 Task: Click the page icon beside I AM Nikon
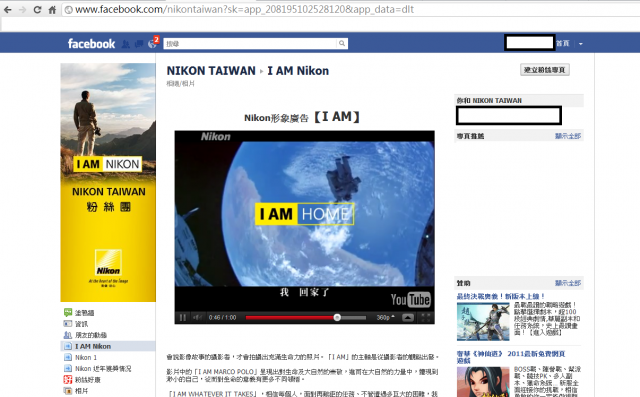[68, 346]
